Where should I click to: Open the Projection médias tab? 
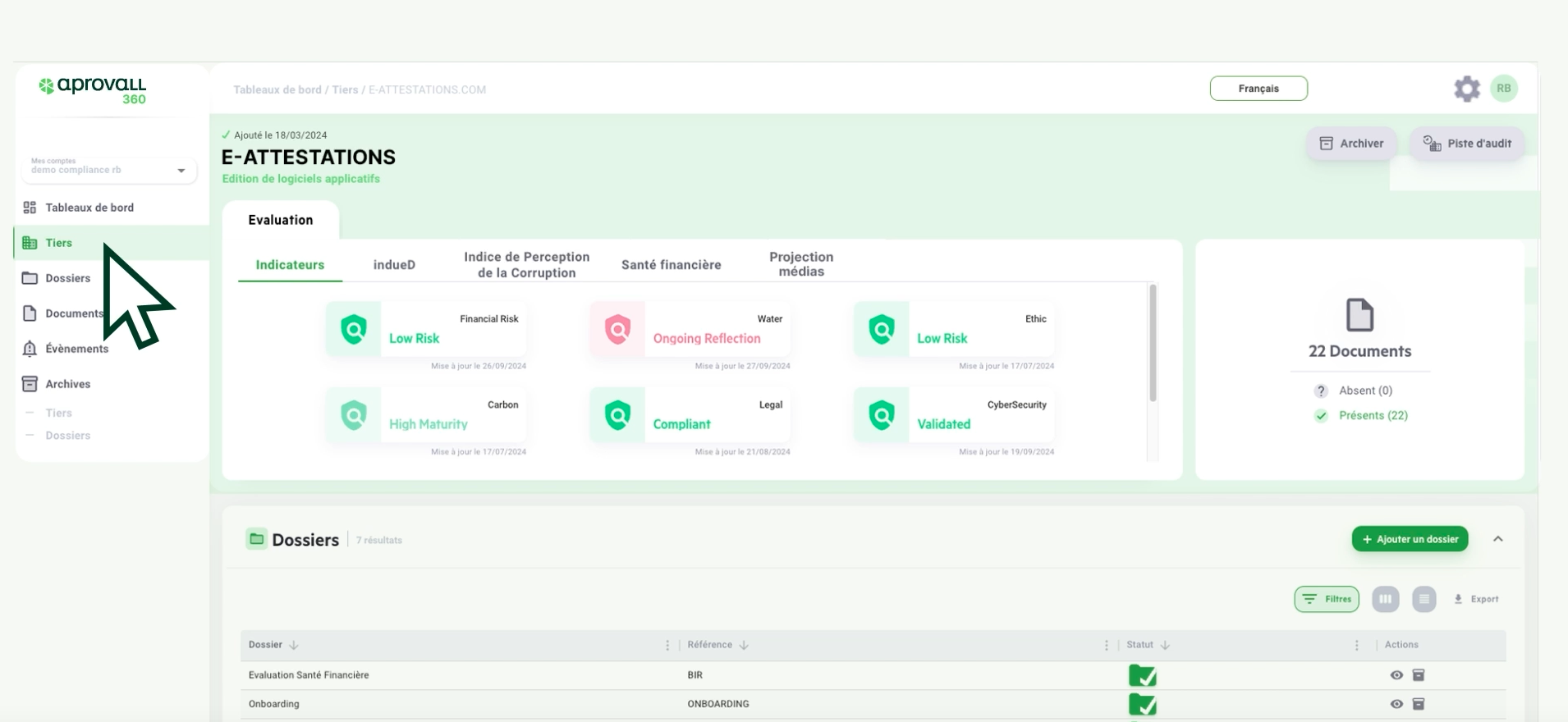(x=801, y=264)
